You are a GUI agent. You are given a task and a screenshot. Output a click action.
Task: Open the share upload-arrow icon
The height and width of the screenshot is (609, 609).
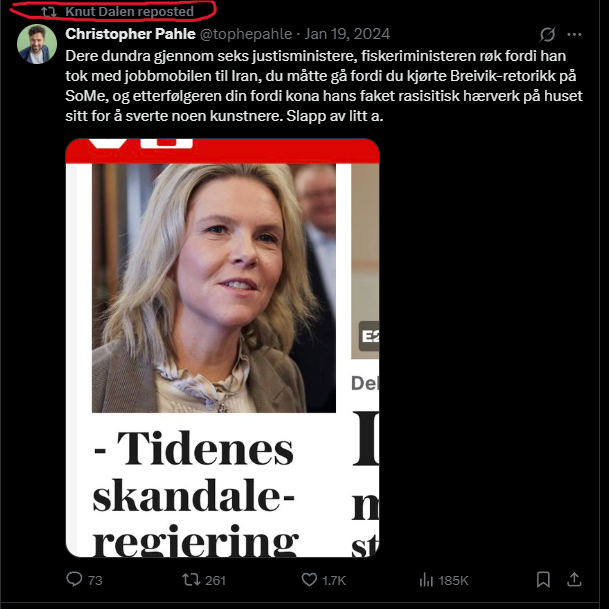point(574,579)
